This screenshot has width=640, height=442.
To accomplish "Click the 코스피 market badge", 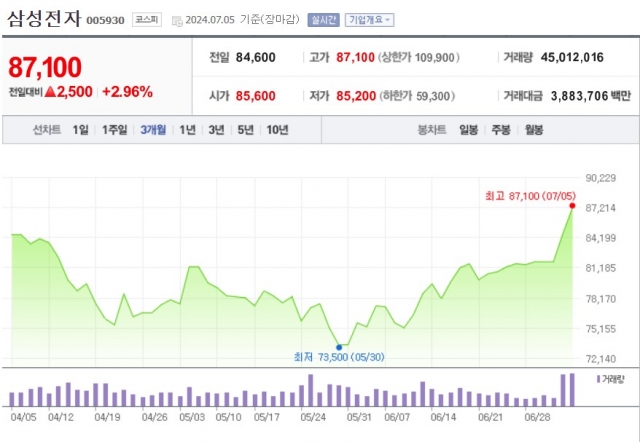I will (x=147, y=20).
